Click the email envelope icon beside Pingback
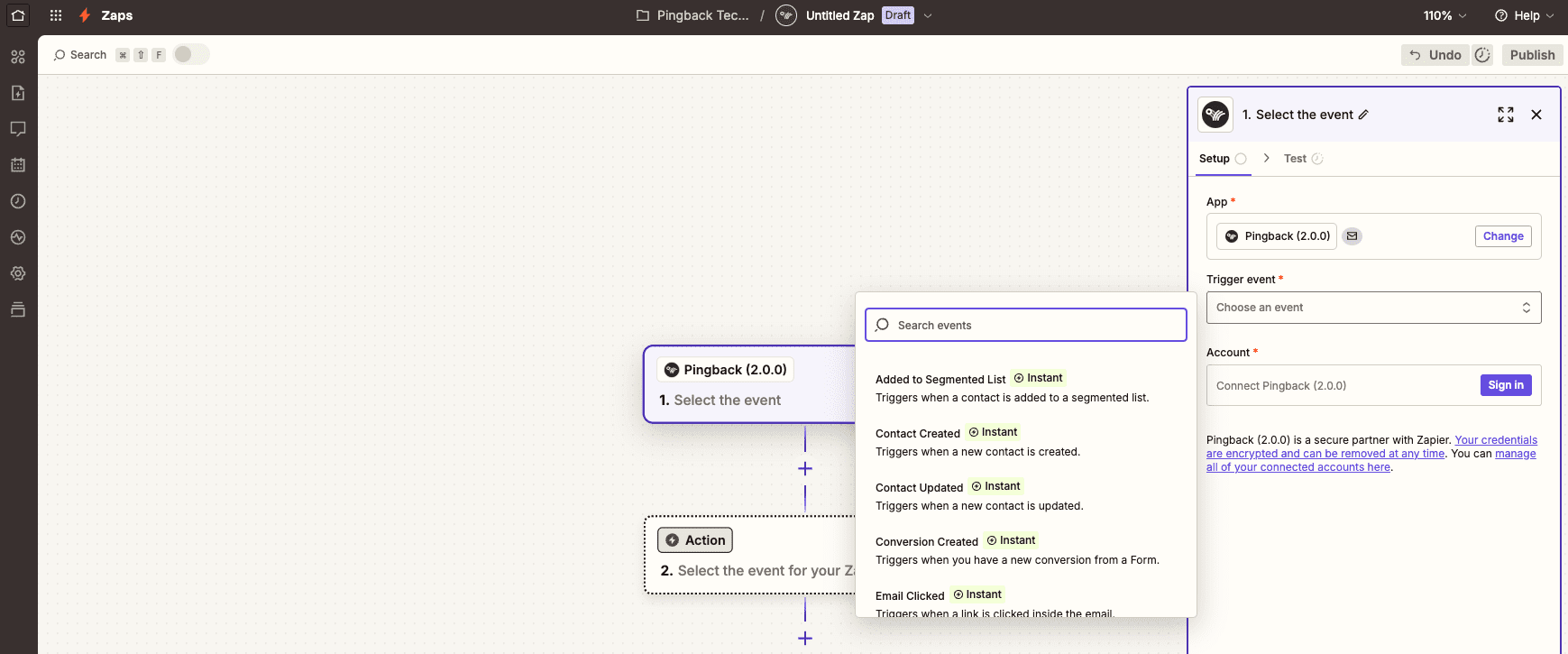The height and width of the screenshot is (654, 1568). 1352,236
